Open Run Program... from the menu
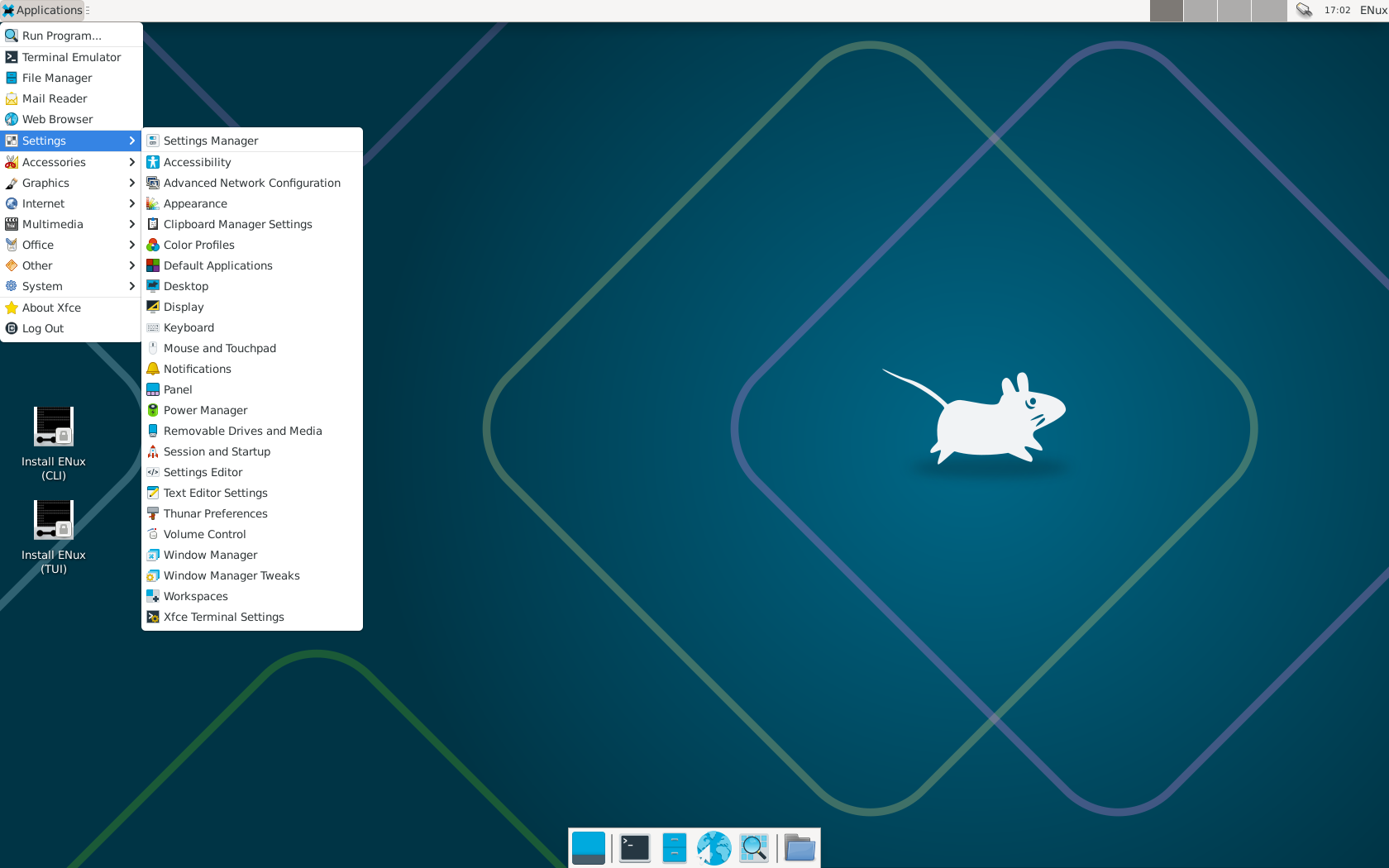This screenshot has height=868, width=1389. pos(71,36)
